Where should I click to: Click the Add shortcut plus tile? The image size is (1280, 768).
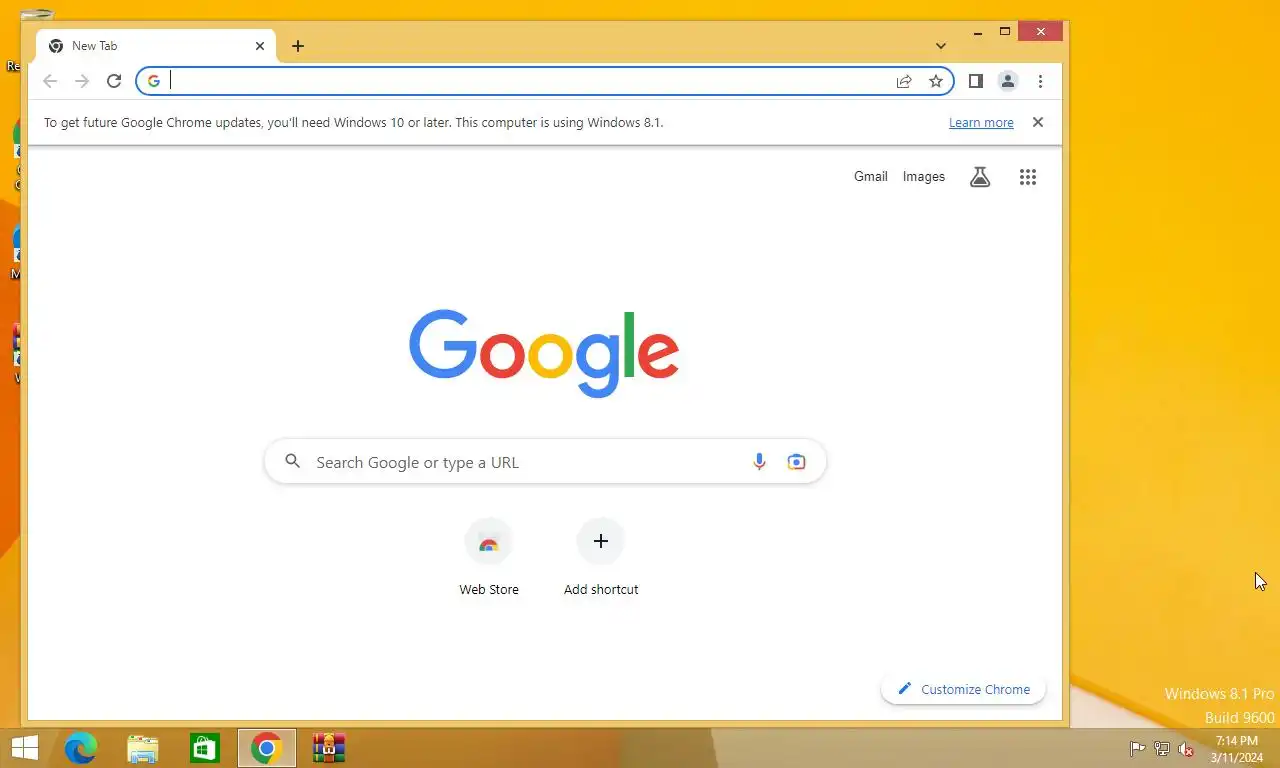tap(601, 558)
